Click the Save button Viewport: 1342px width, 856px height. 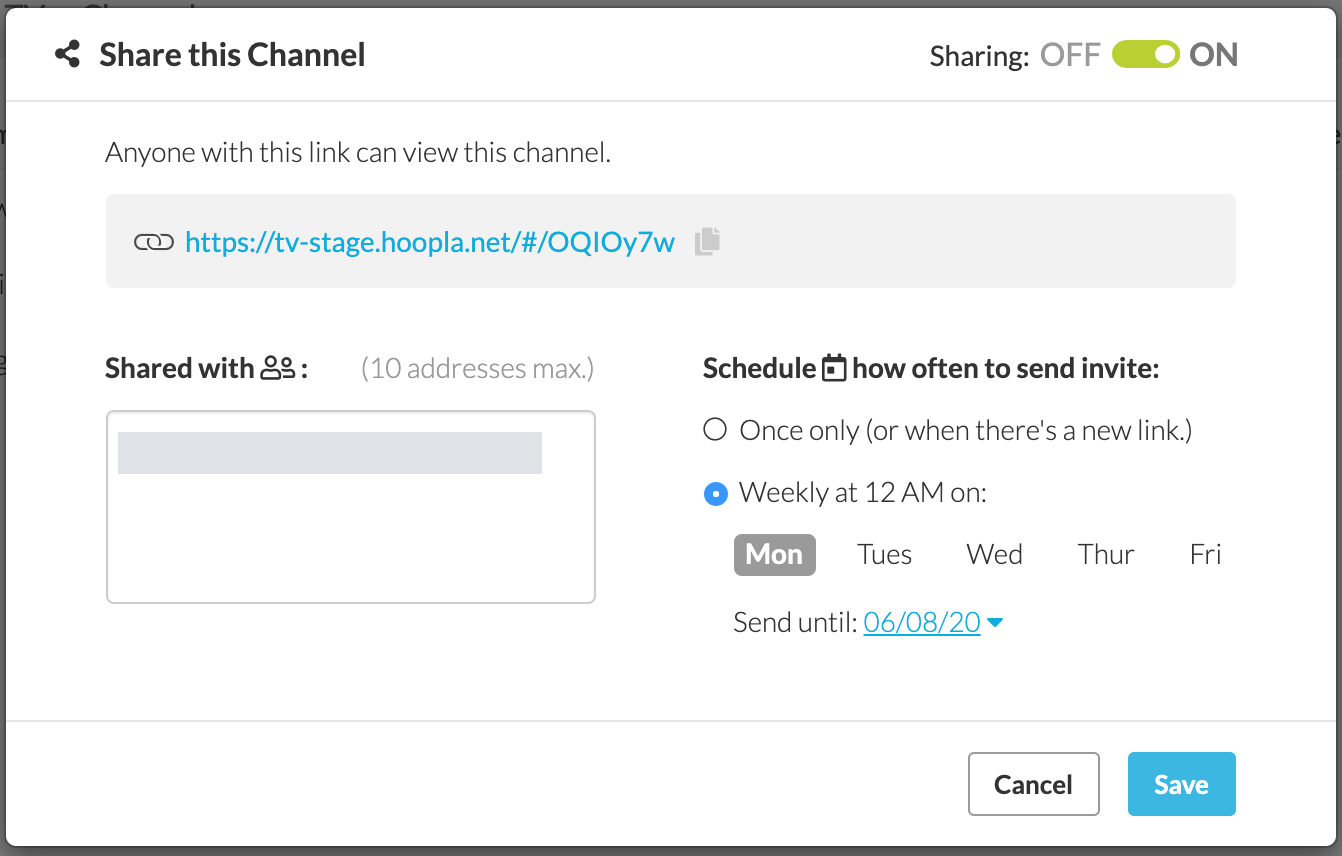(x=1182, y=784)
